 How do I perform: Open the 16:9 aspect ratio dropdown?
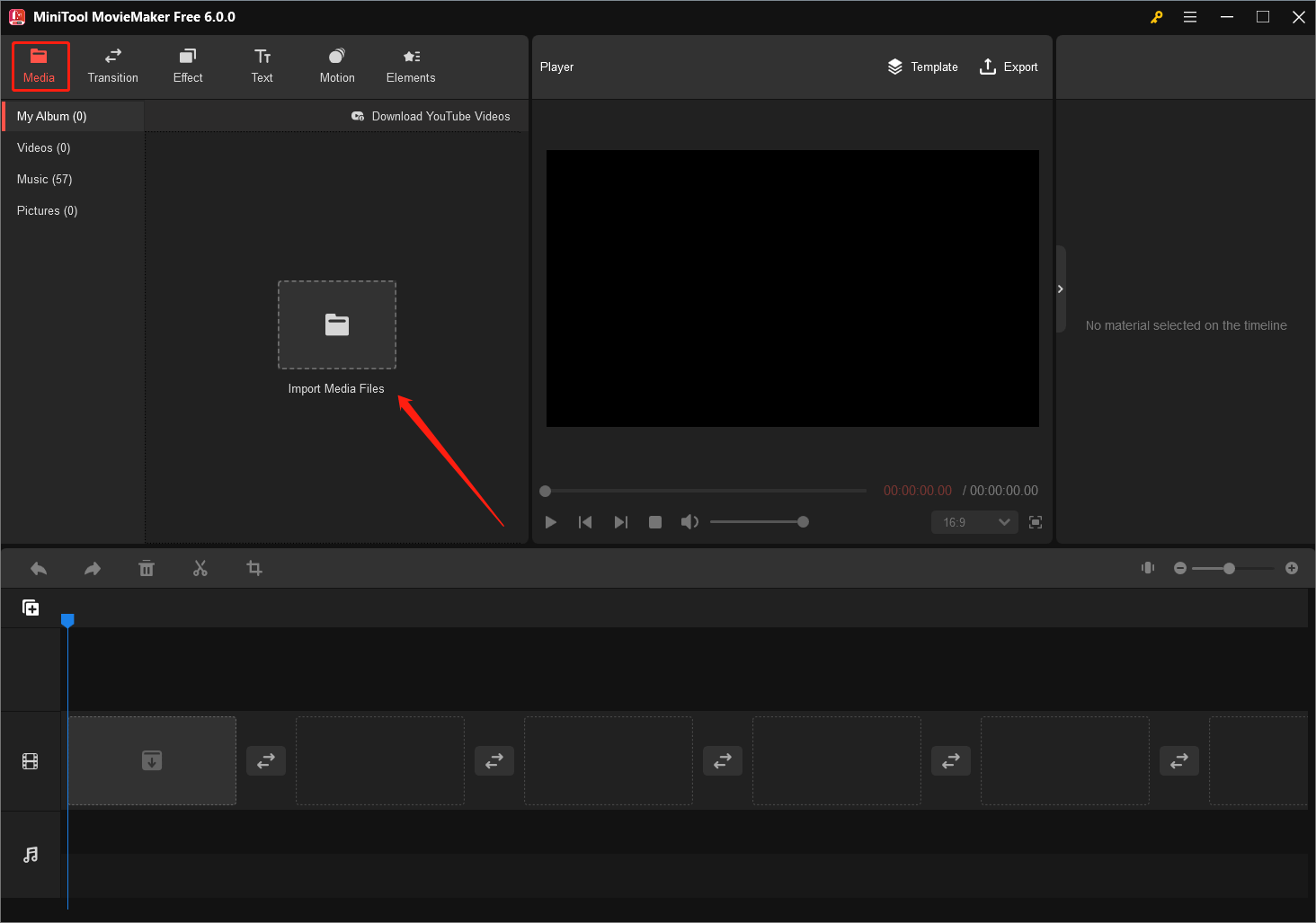pos(974,522)
